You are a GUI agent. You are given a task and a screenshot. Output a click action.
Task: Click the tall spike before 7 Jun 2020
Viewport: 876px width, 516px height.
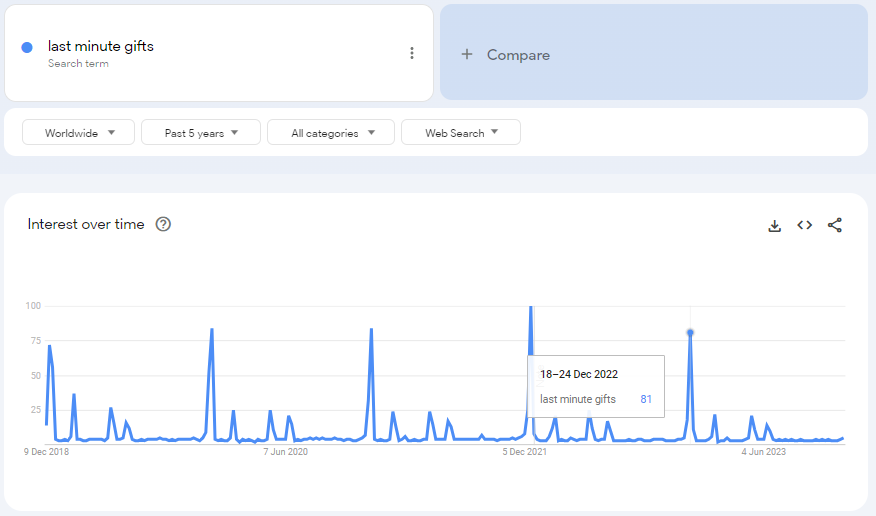click(x=212, y=330)
